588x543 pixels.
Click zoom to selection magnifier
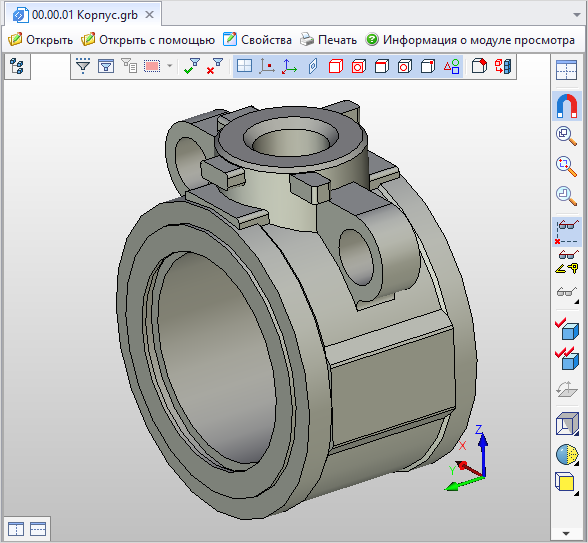click(566, 166)
